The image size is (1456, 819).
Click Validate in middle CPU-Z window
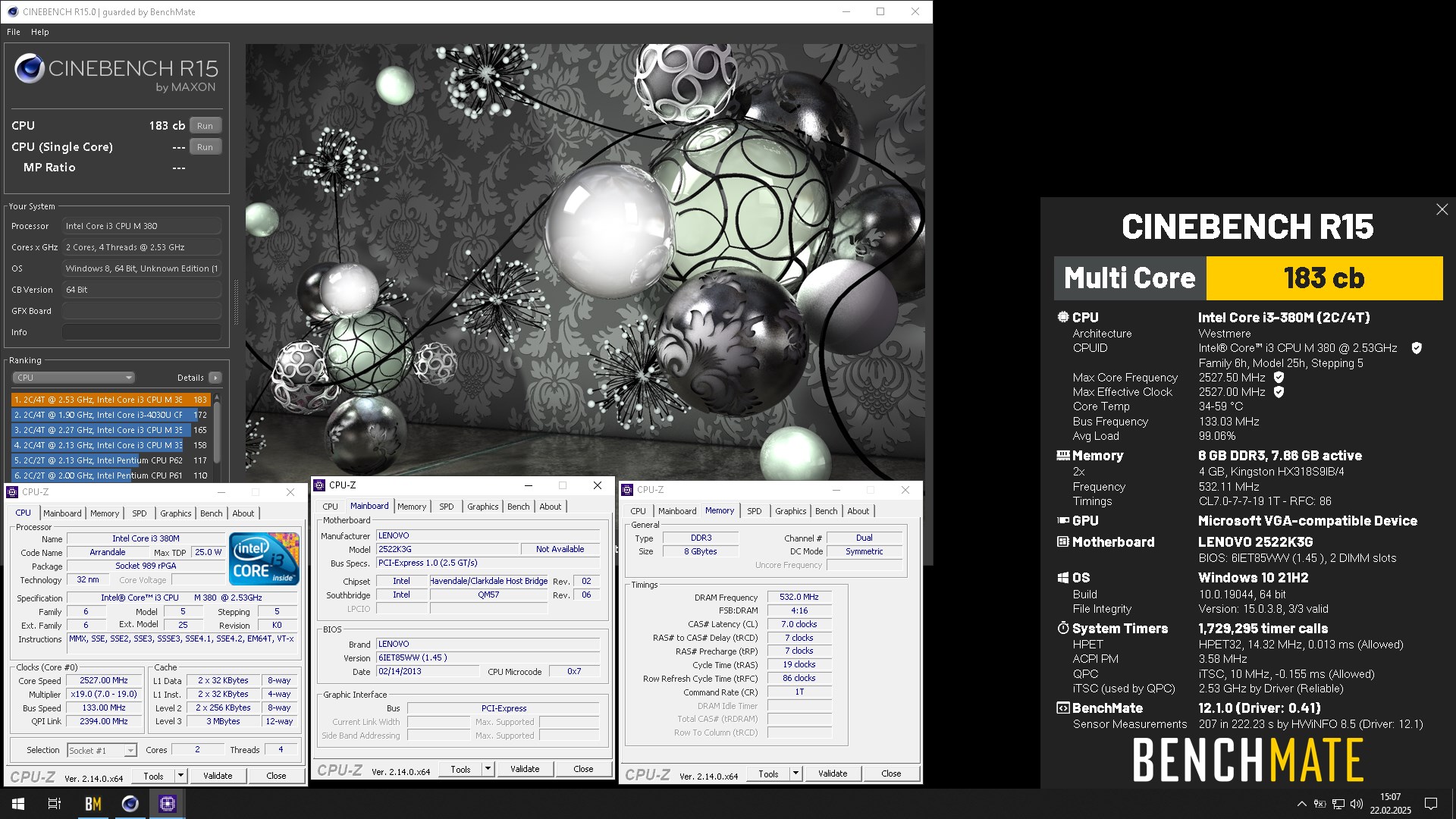(525, 770)
